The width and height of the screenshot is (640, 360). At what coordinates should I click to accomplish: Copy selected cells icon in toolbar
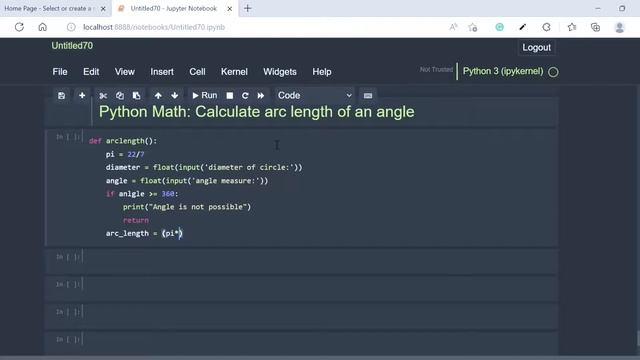point(120,96)
